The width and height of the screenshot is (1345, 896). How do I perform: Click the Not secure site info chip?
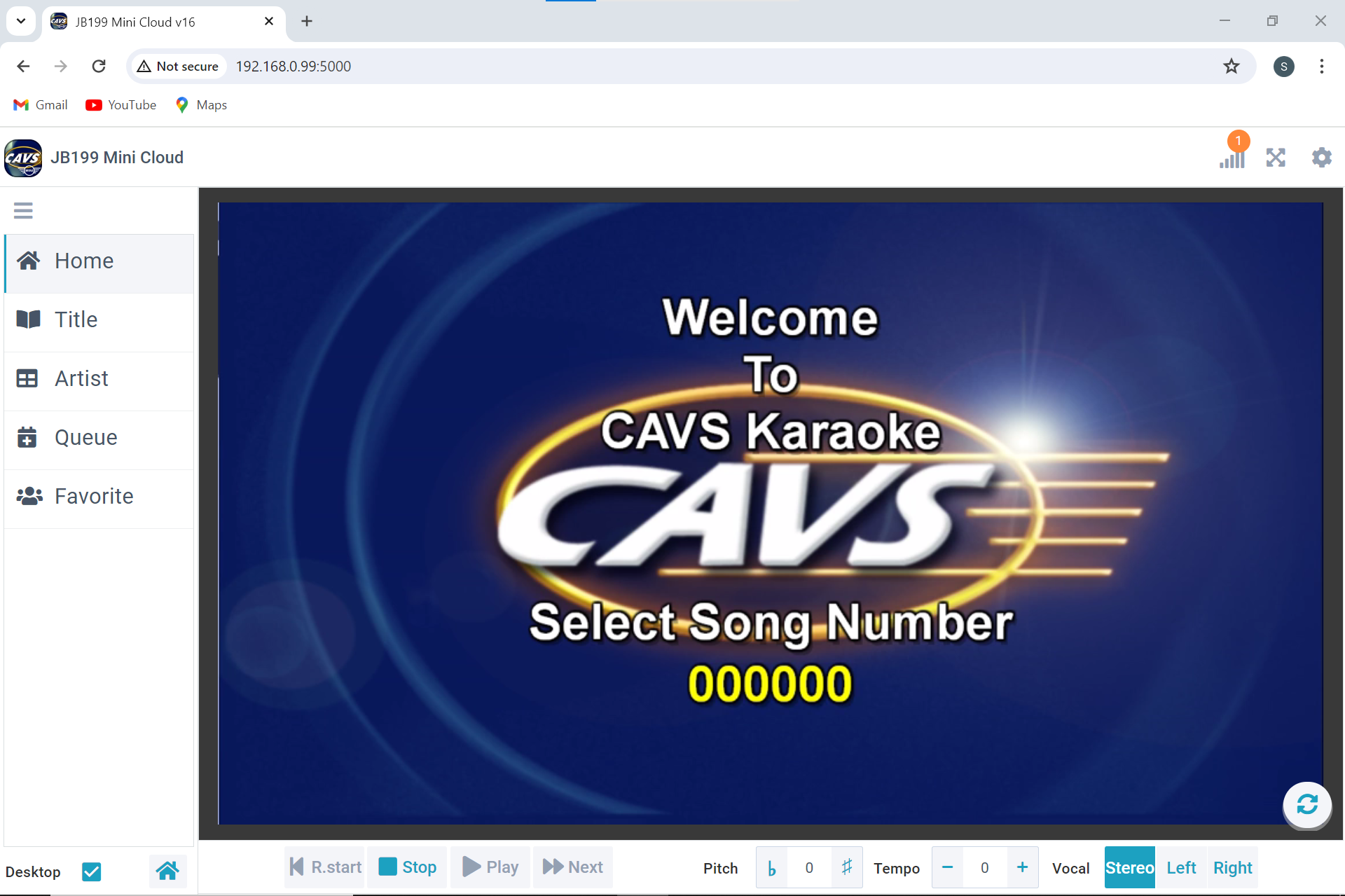click(x=179, y=66)
